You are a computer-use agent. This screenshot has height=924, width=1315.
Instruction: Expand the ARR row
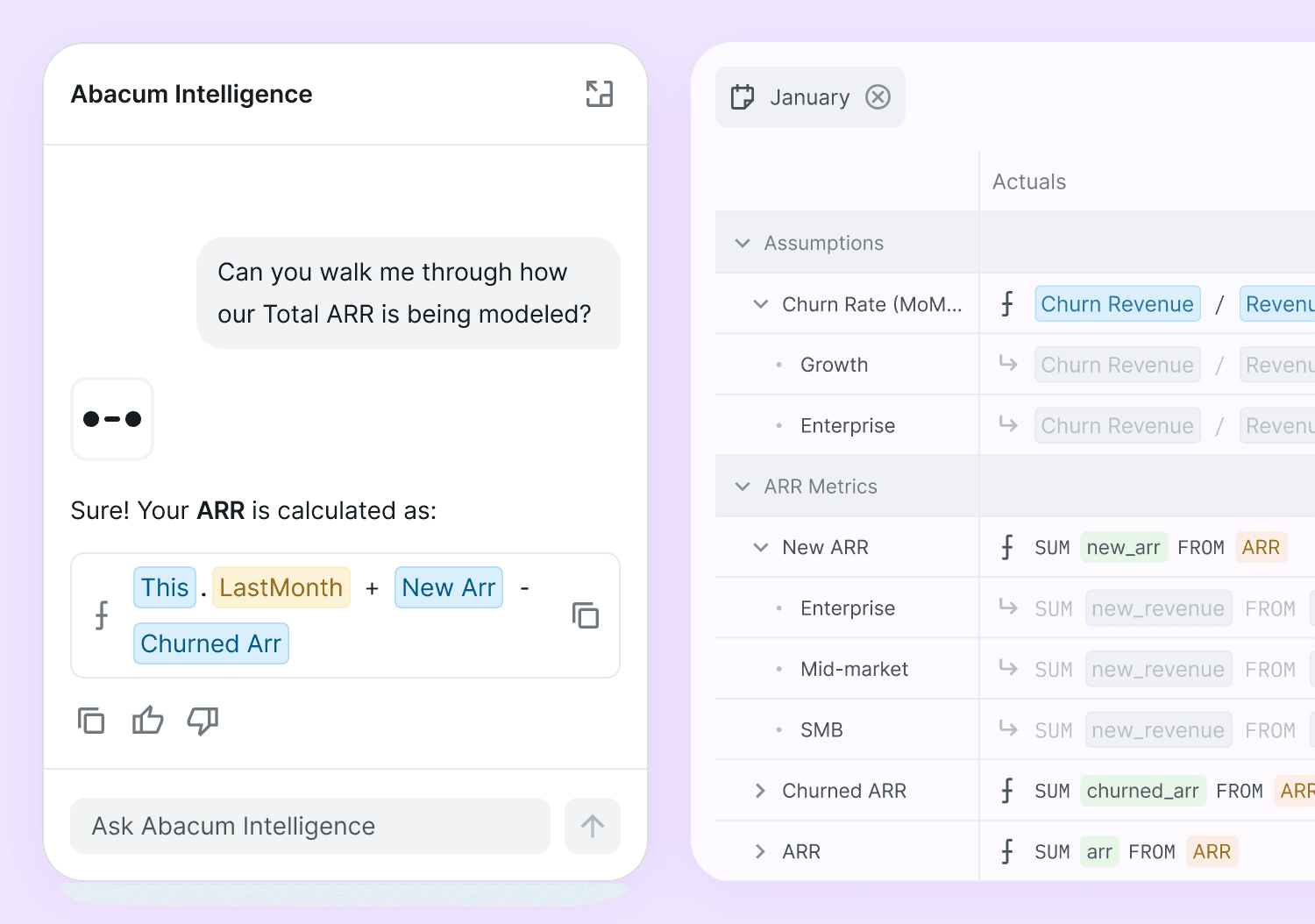[760, 851]
